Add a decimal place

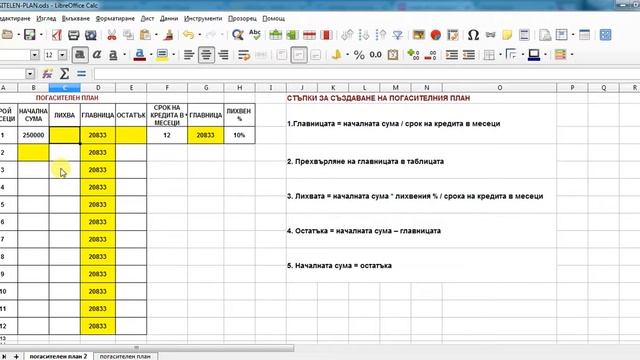click(x=413, y=55)
